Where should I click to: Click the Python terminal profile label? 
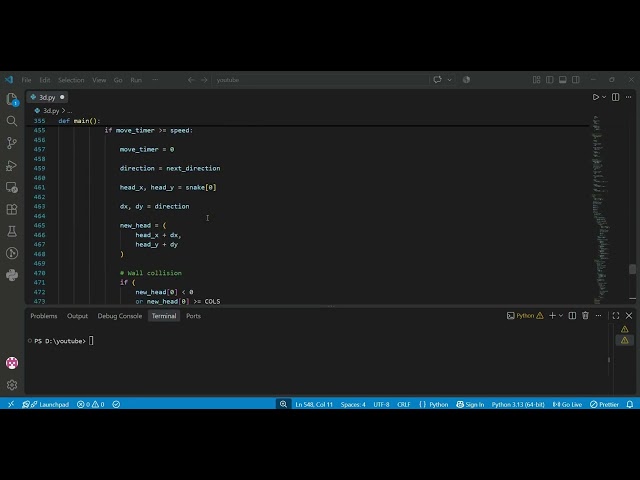point(525,316)
